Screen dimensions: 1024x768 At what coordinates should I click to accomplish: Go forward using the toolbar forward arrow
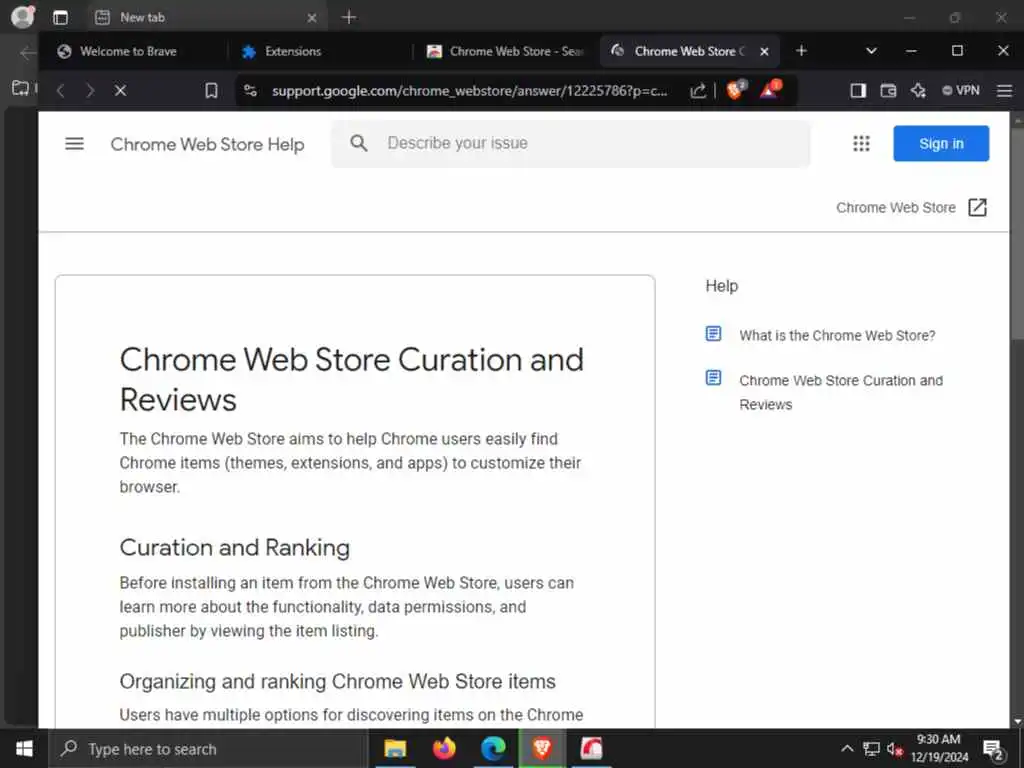coord(90,90)
